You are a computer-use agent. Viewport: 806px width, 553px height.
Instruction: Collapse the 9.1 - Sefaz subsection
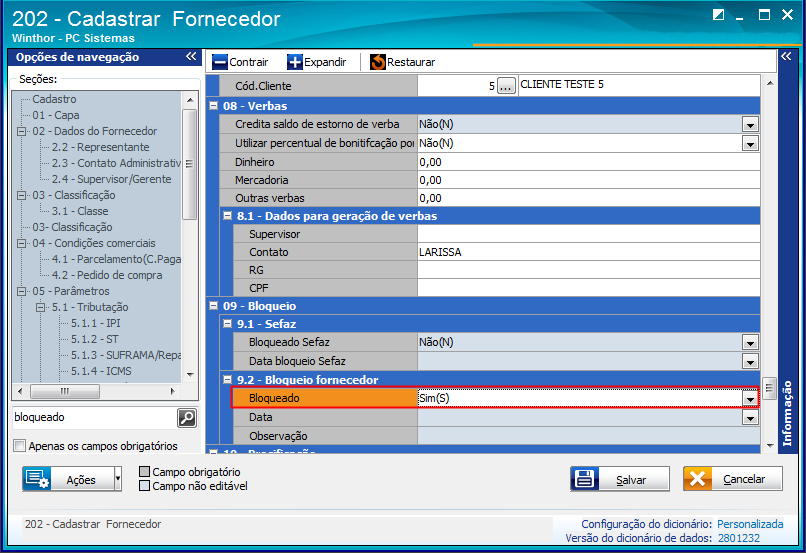point(228,324)
